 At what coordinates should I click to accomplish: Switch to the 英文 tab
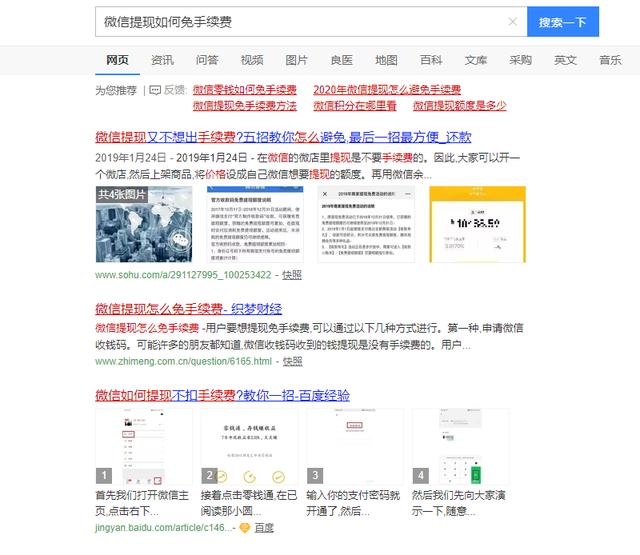pyautogui.click(x=565, y=60)
